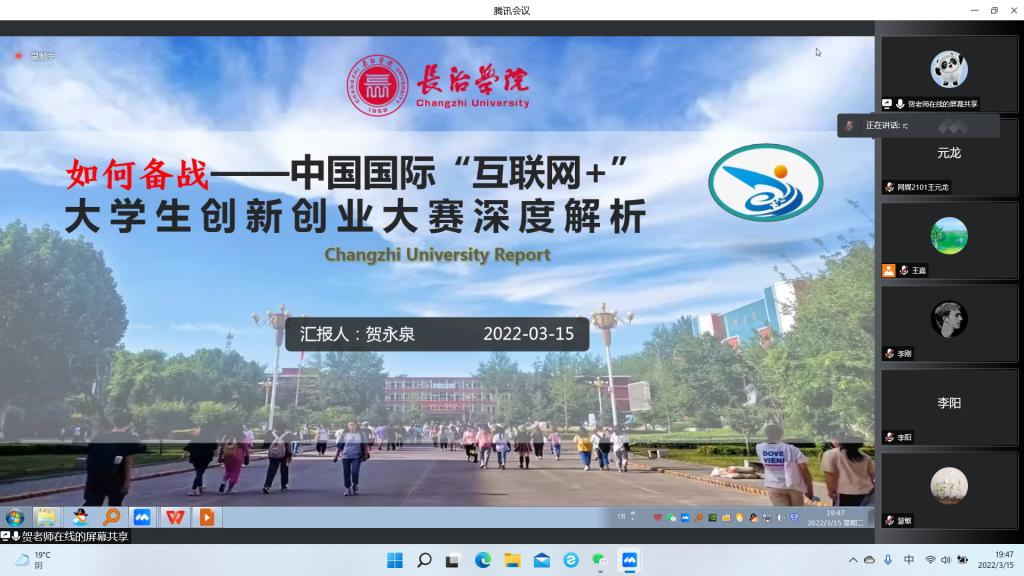Click the recording indicator at top left
The image size is (1024, 576).
34,56
